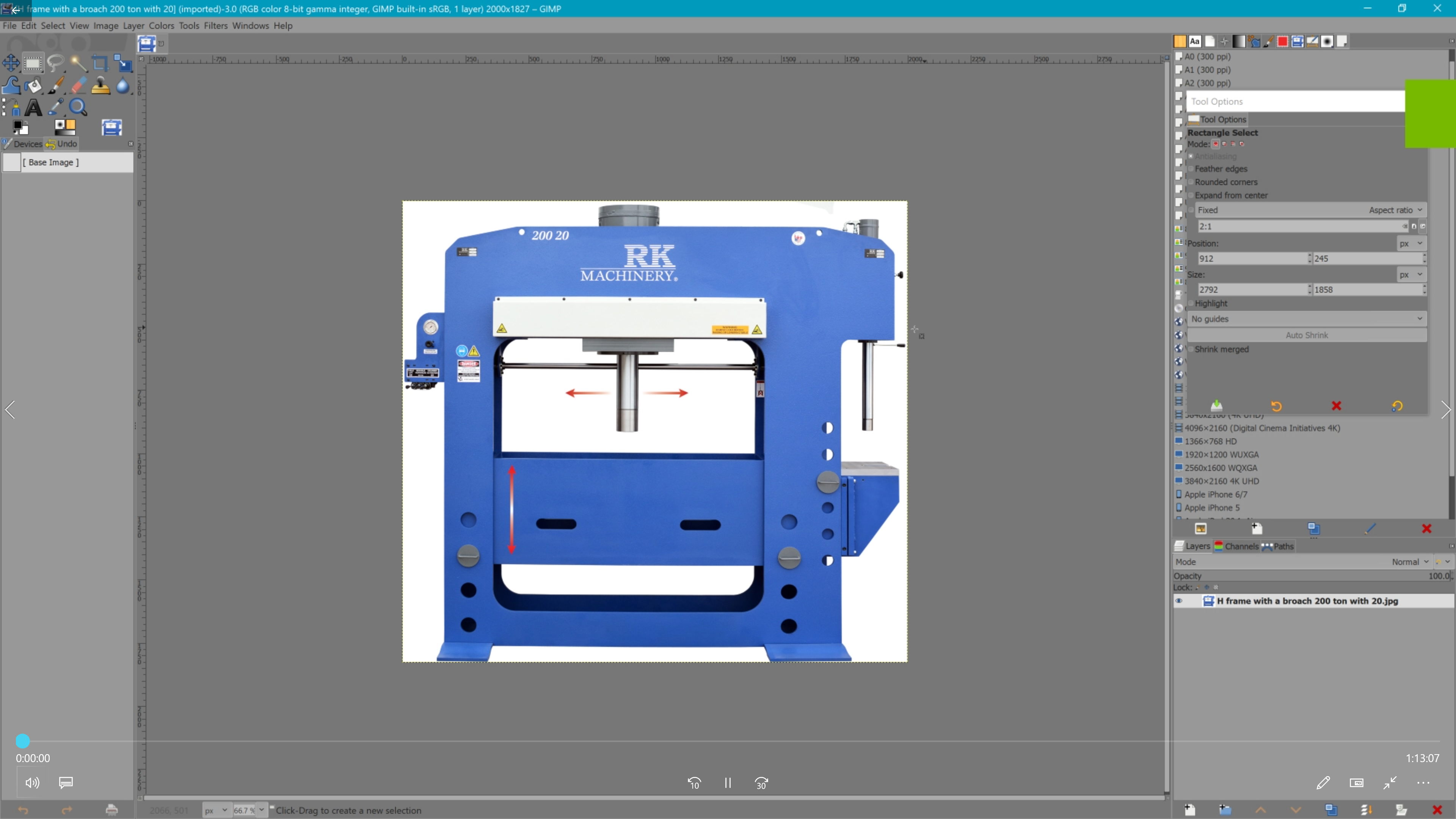Open the File menu
The width and height of the screenshot is (1456, 819).
[9, 25]
